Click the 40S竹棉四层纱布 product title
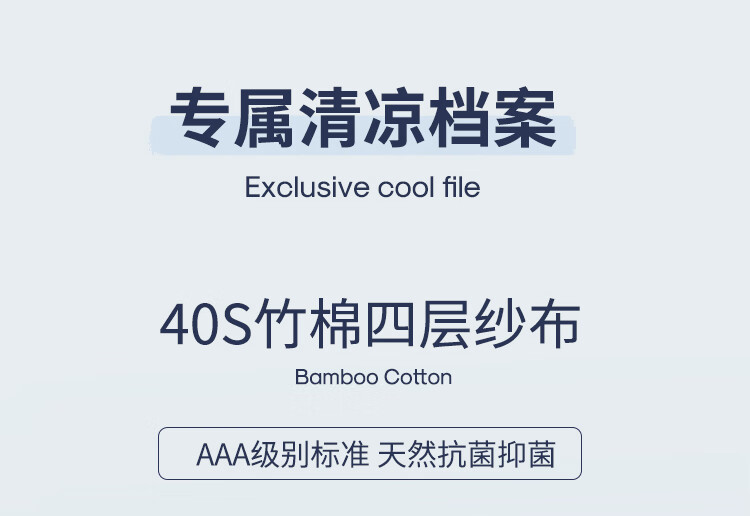Image resolution: width=750 pixels, height=516 pixels. point(370,323)
